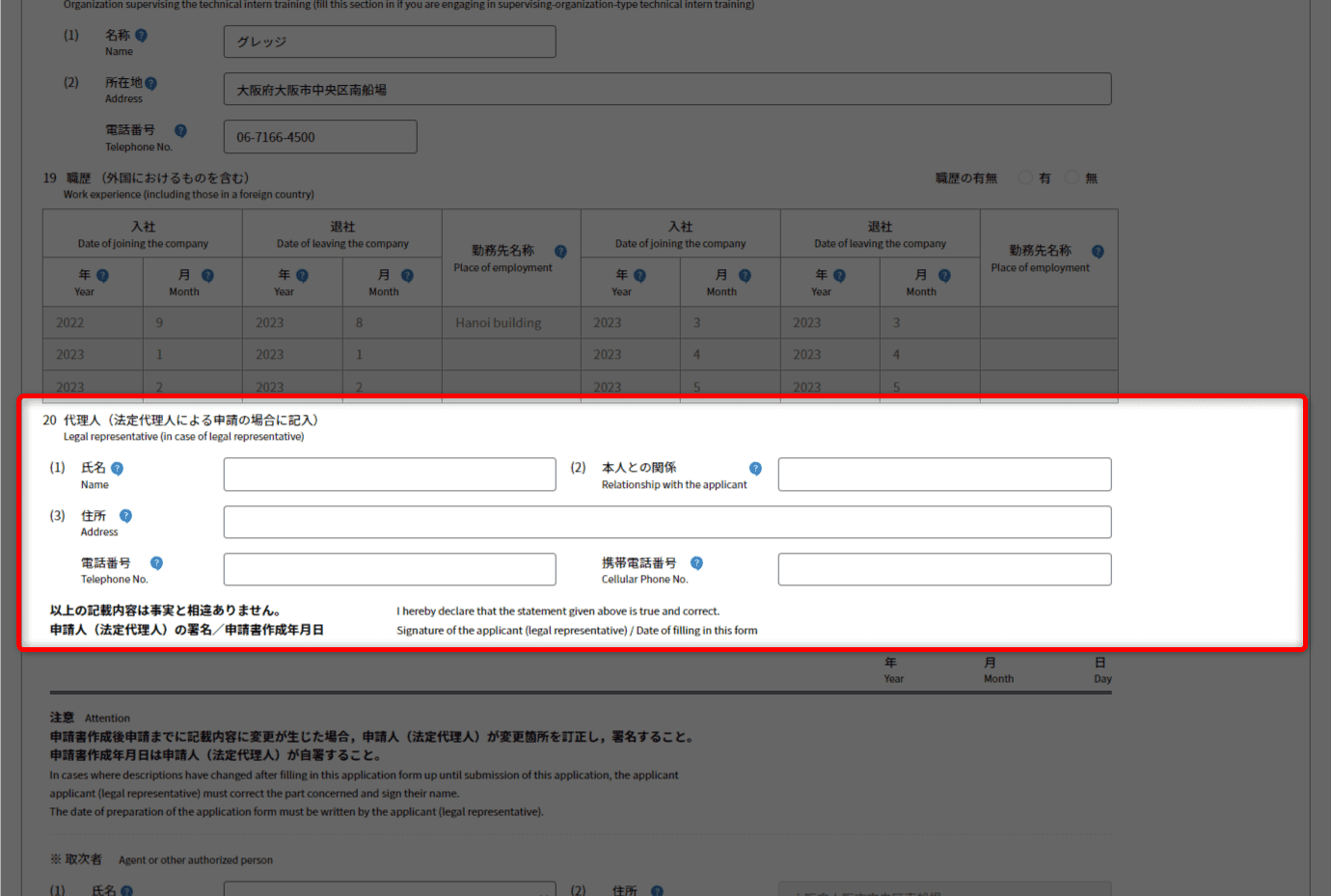Click organization name field containing グレッジ
This screenshot has width=1331, height=896.
pyautogui.click(x=390, y=41)
